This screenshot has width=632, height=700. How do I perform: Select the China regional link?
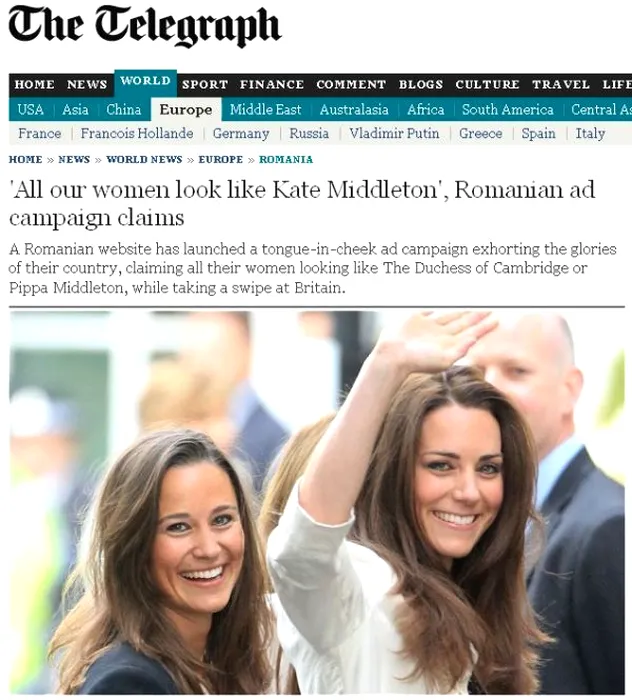[x=124, y=109]
